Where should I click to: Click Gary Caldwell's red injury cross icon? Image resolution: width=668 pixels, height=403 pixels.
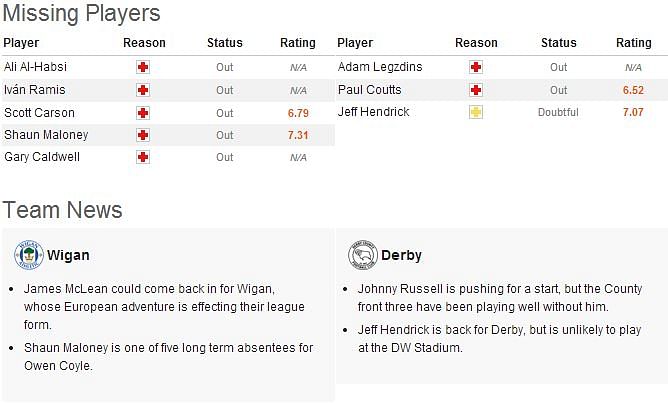[x=143, y=157]
